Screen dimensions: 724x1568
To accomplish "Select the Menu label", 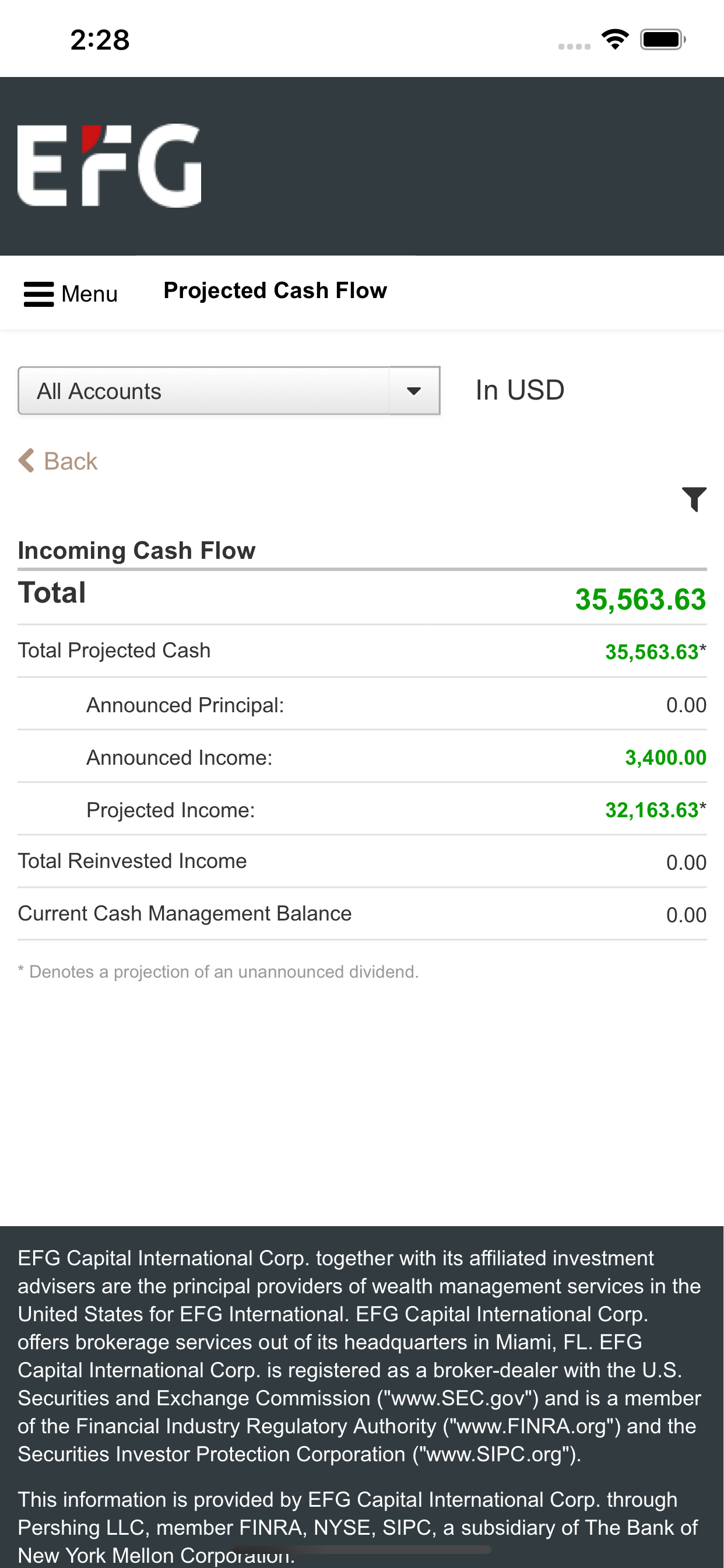I will (89, 294).
